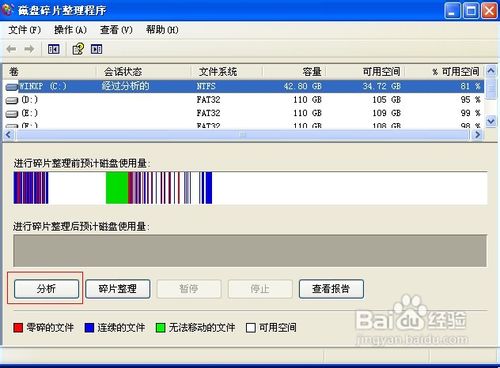Viewport: 500px width, 368px height.
Task: Sort by the % 可用空间 column header
Action: (444, 71)
